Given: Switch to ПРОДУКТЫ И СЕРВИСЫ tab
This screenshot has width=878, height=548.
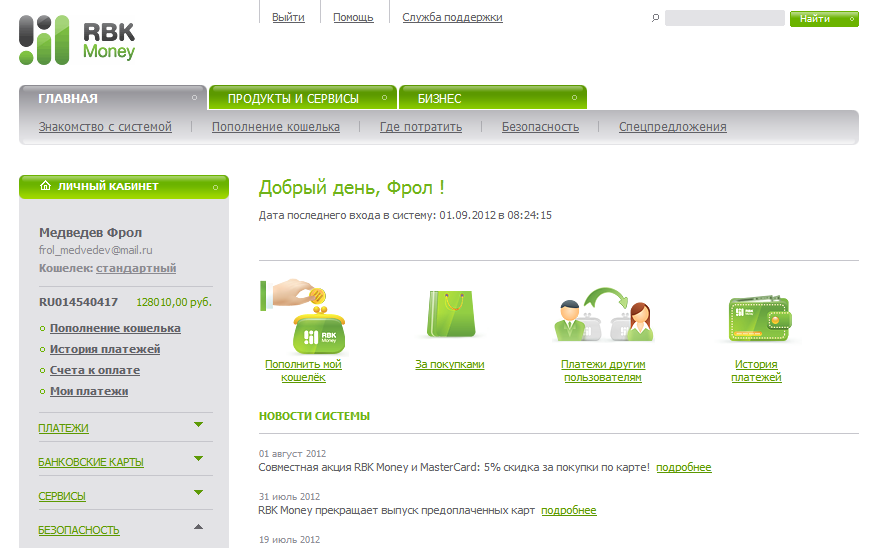Looking at the screenshot, I should pos(303,98).
